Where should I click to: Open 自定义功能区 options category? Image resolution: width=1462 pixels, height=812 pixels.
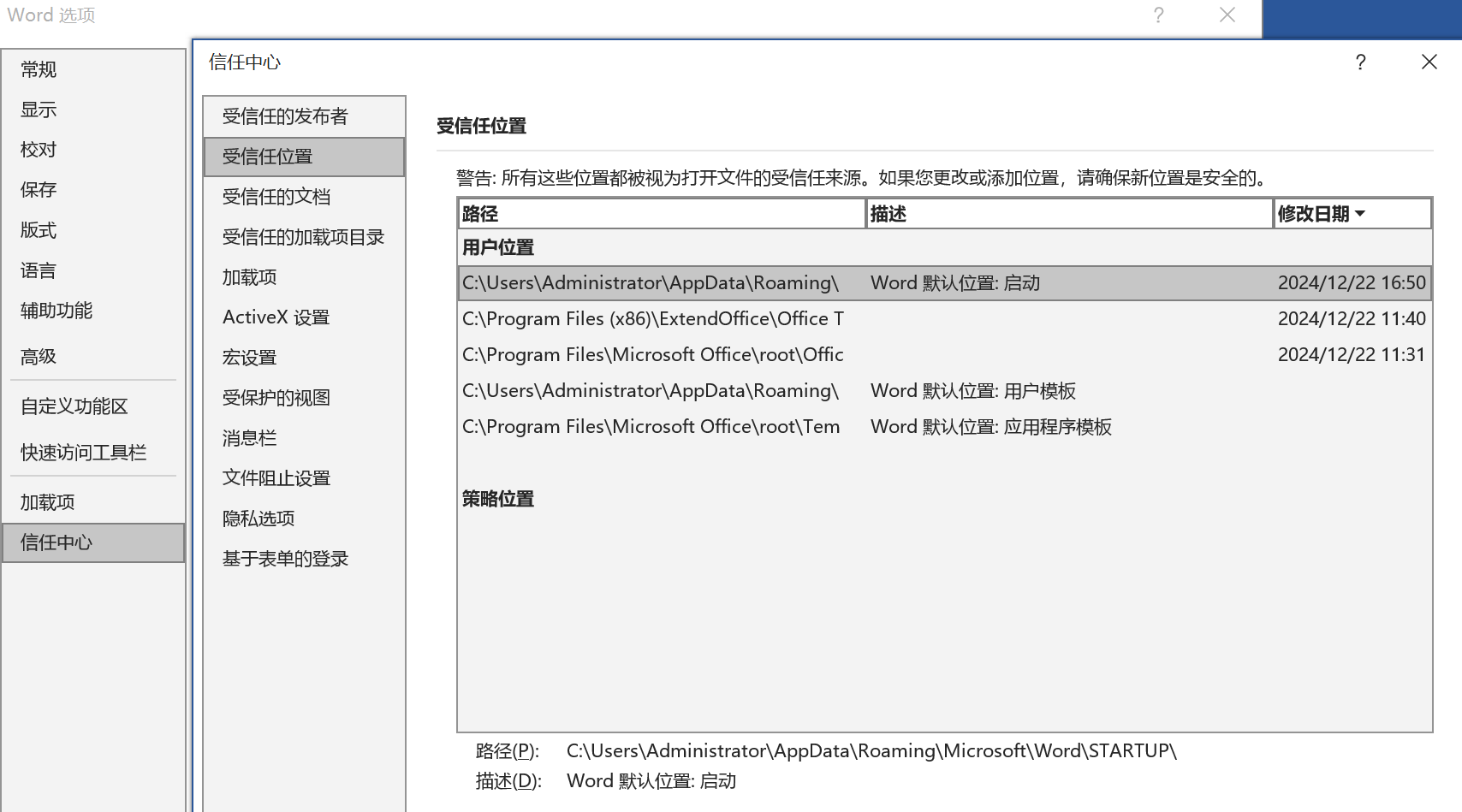click(x=93, y=406)
